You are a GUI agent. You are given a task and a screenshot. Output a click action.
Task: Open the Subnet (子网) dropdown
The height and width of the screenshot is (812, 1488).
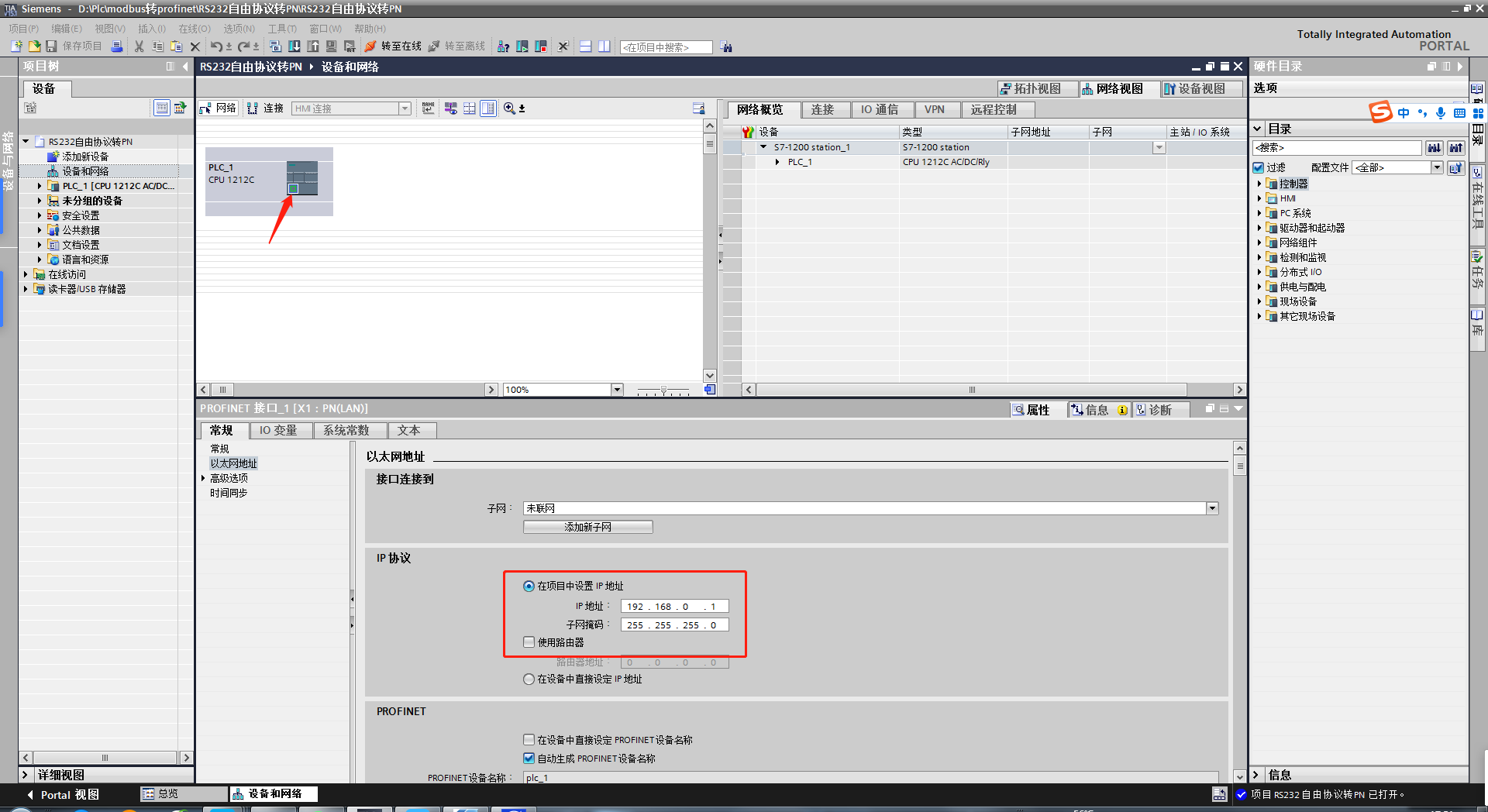[x=1212, y=508]
